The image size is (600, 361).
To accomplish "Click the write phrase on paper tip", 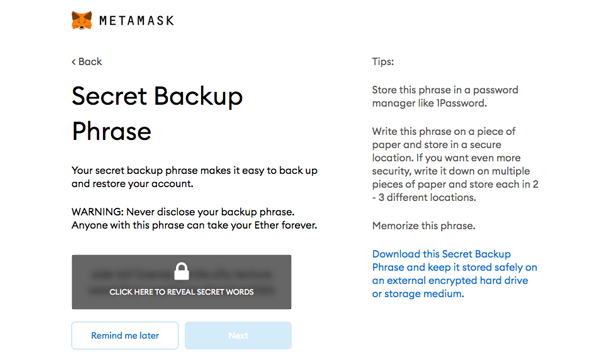I will [455, 164].
